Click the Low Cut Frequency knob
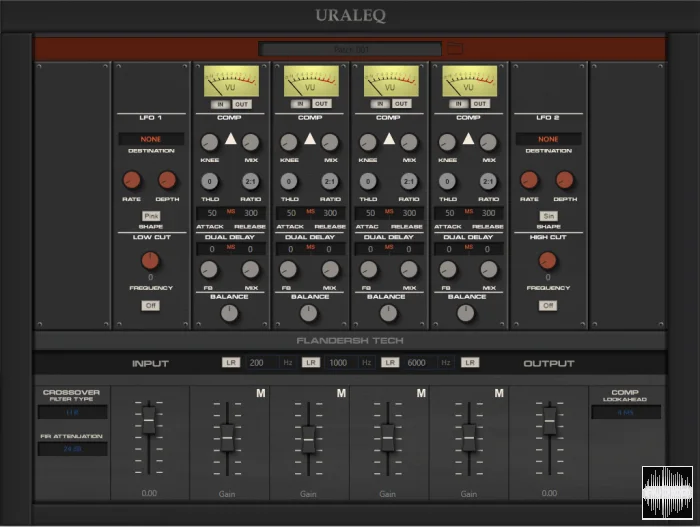This screenshot has width=700, height=527. [150, 260]
